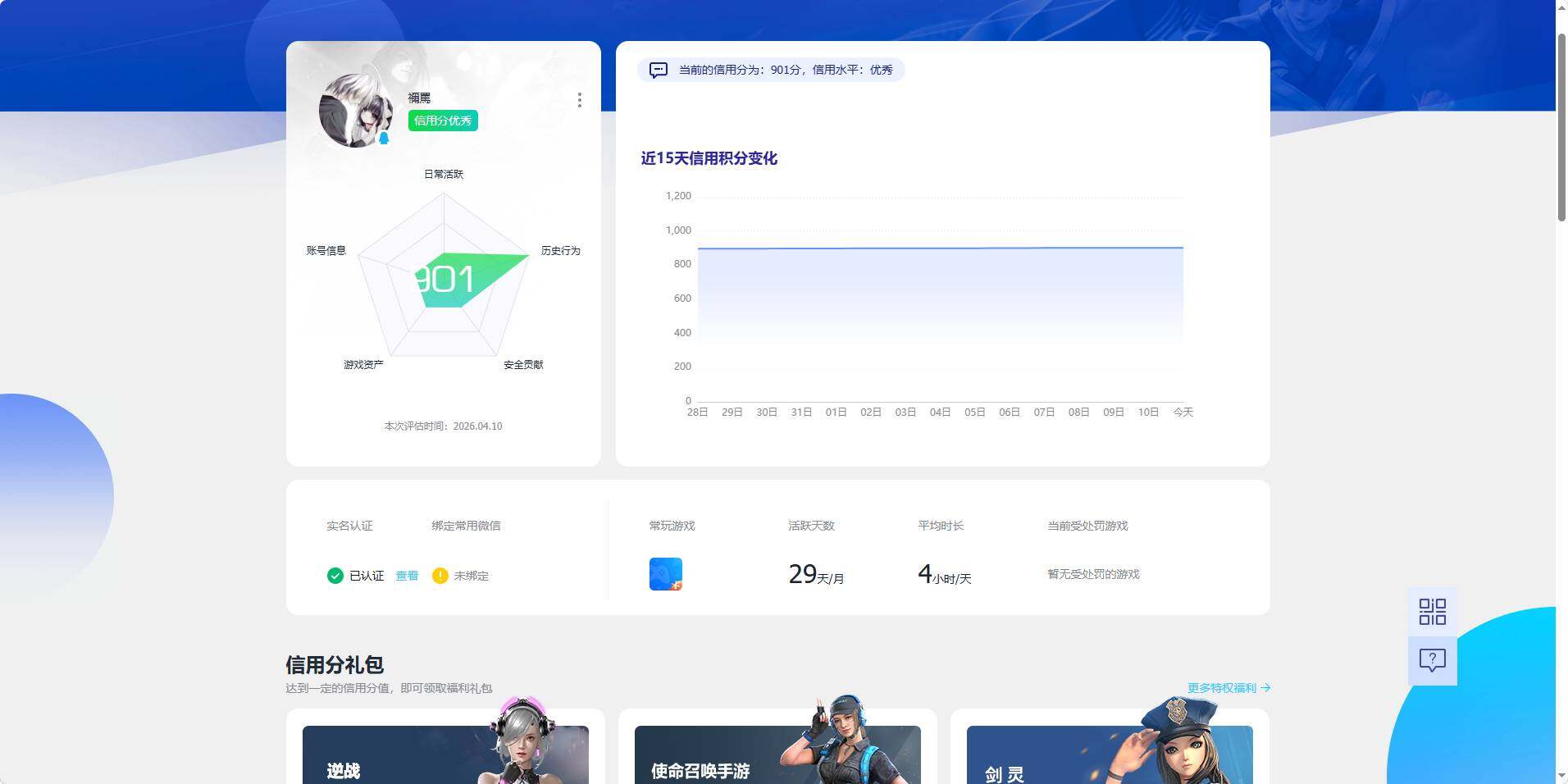Open the QR code icon on right sidebar
The width and height of the screenshot is (1568, 784).
pos(1433,612)
